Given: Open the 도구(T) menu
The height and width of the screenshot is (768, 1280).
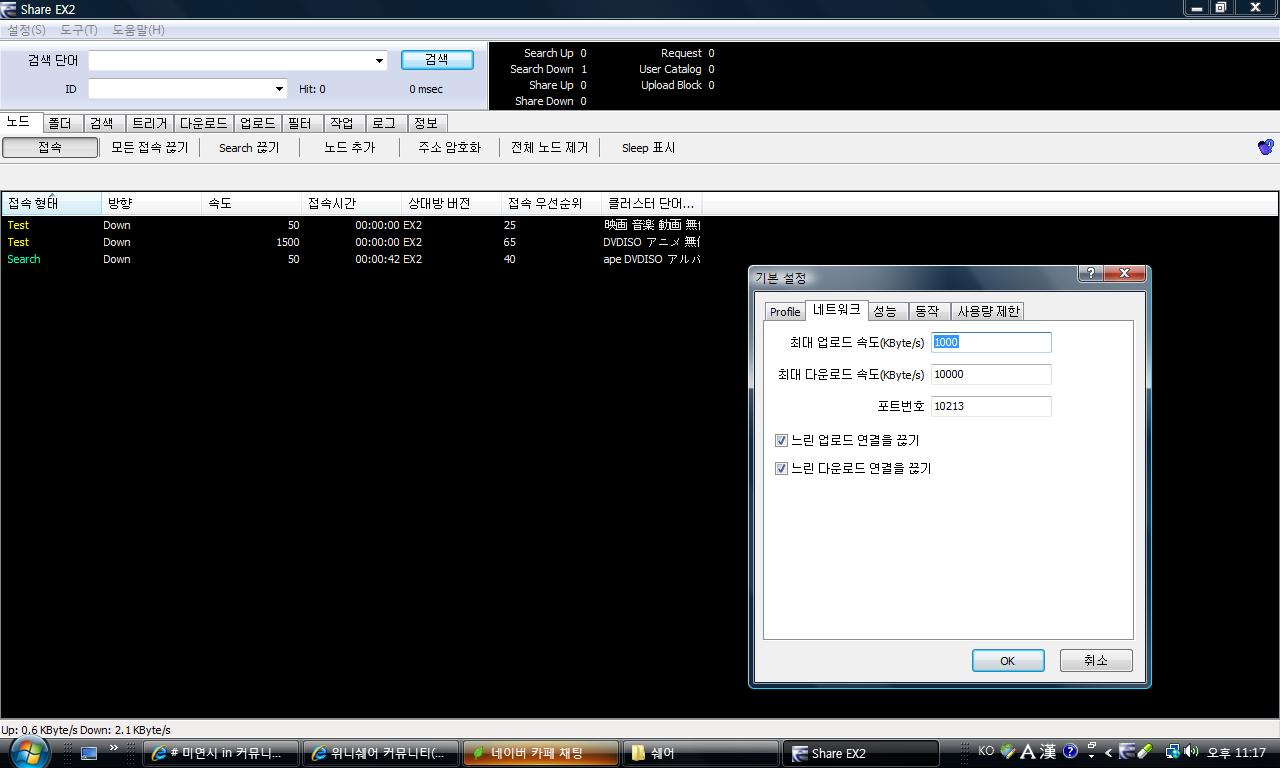Looking at the screenshot, I should 79,30.
